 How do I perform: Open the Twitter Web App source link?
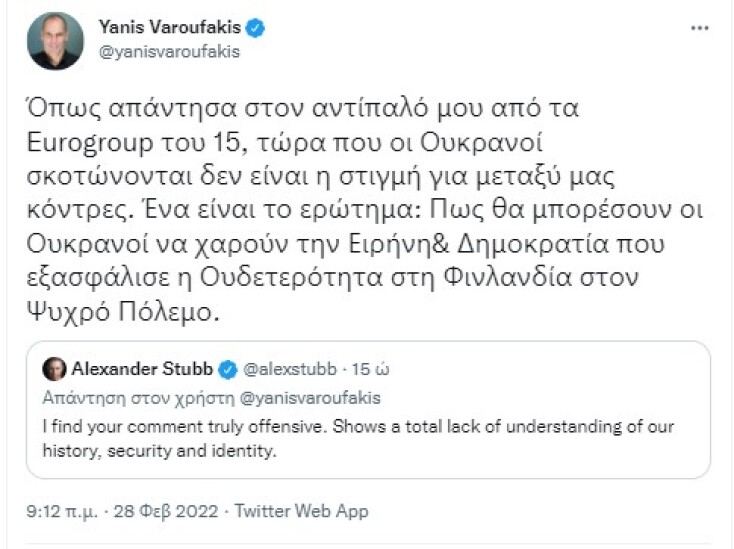[x=302, y=511]
